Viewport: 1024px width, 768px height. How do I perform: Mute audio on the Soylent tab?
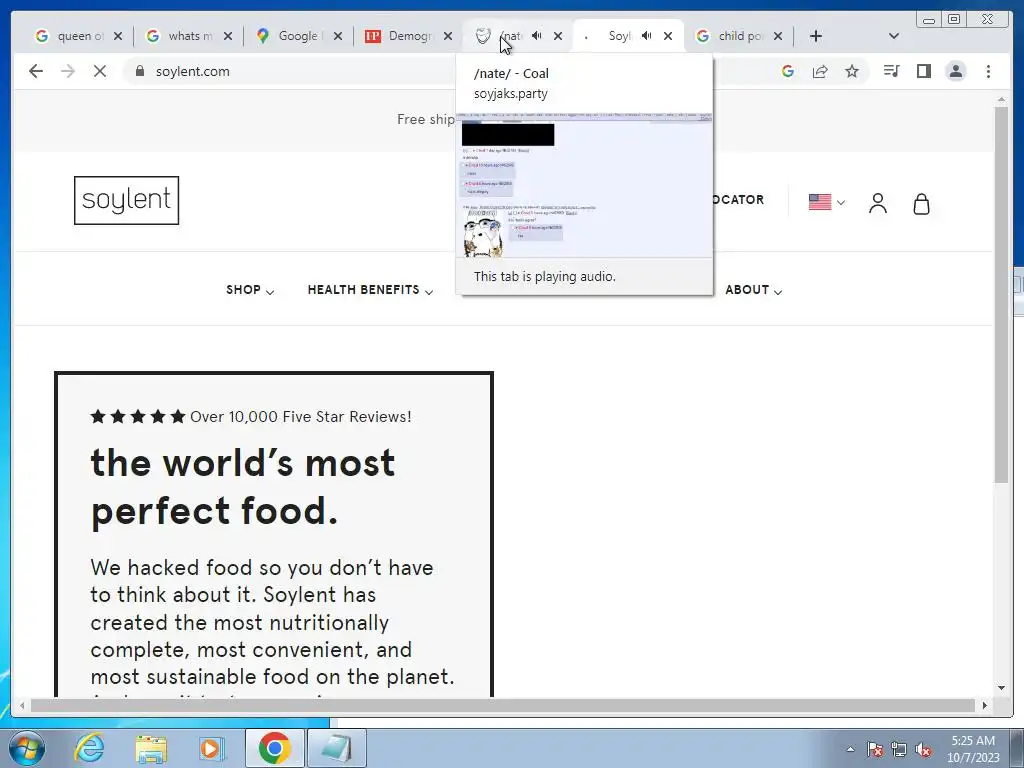click(x=647, y=36)
